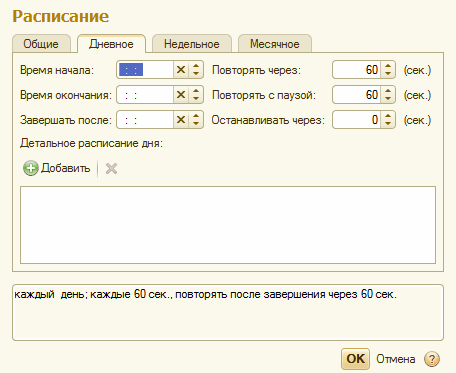This screenshot has height=373, width=456.
Task: Click the empty detailed schedule list
Action: pos(228,225)
